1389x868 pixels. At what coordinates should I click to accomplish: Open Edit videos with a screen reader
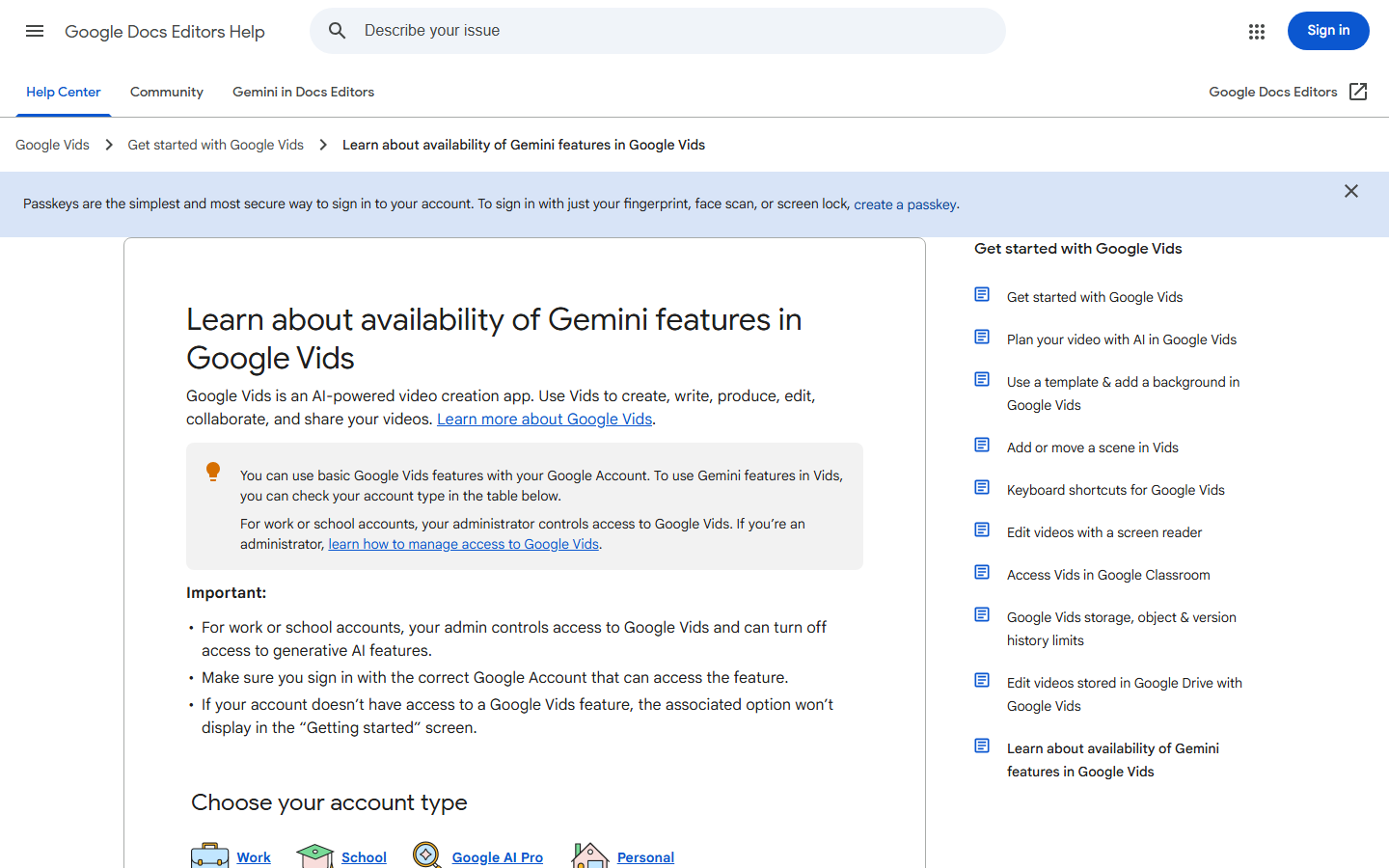[1104, 532]
